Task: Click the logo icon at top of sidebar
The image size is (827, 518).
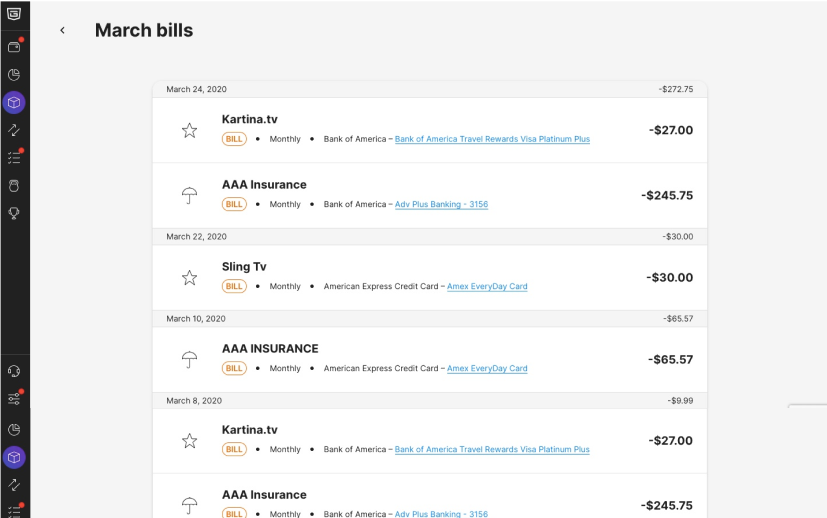Action: [x=14, y=14]
